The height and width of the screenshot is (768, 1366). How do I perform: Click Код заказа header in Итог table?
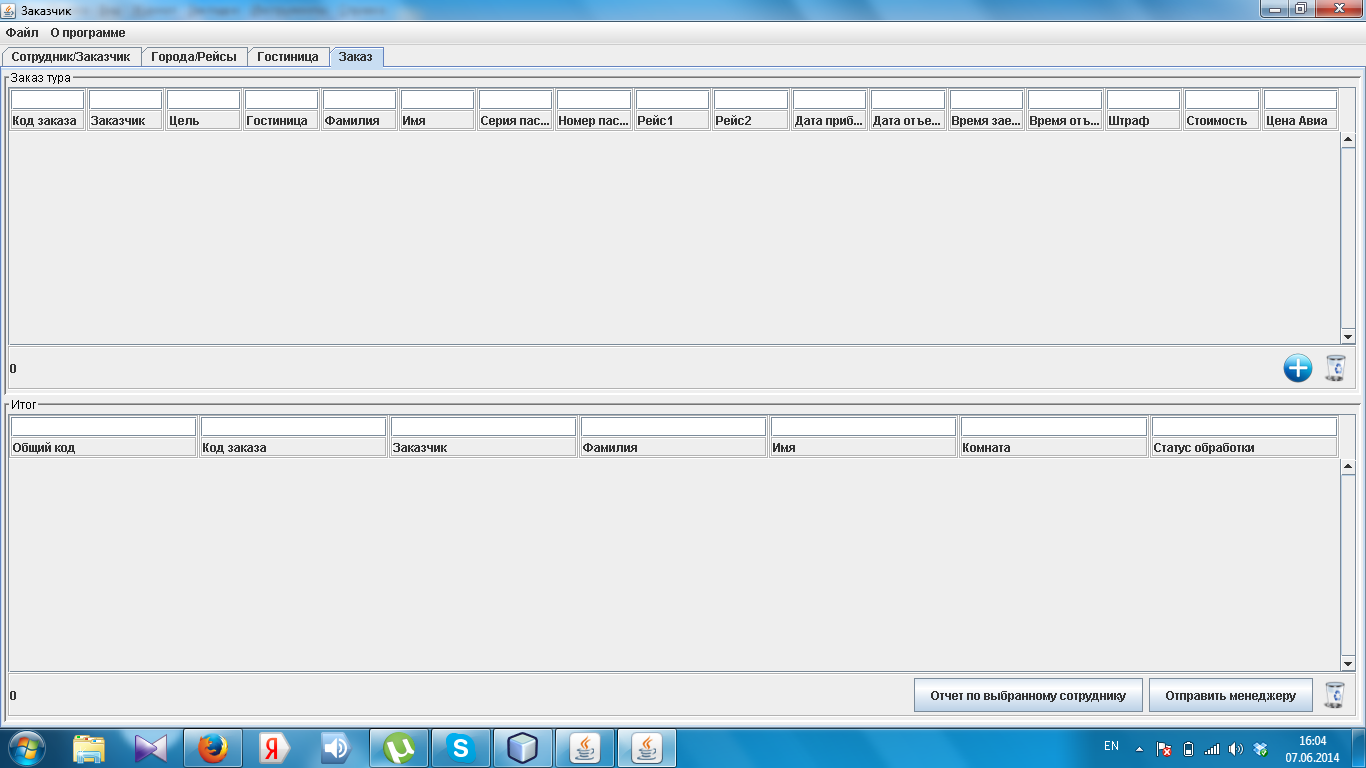293,447
